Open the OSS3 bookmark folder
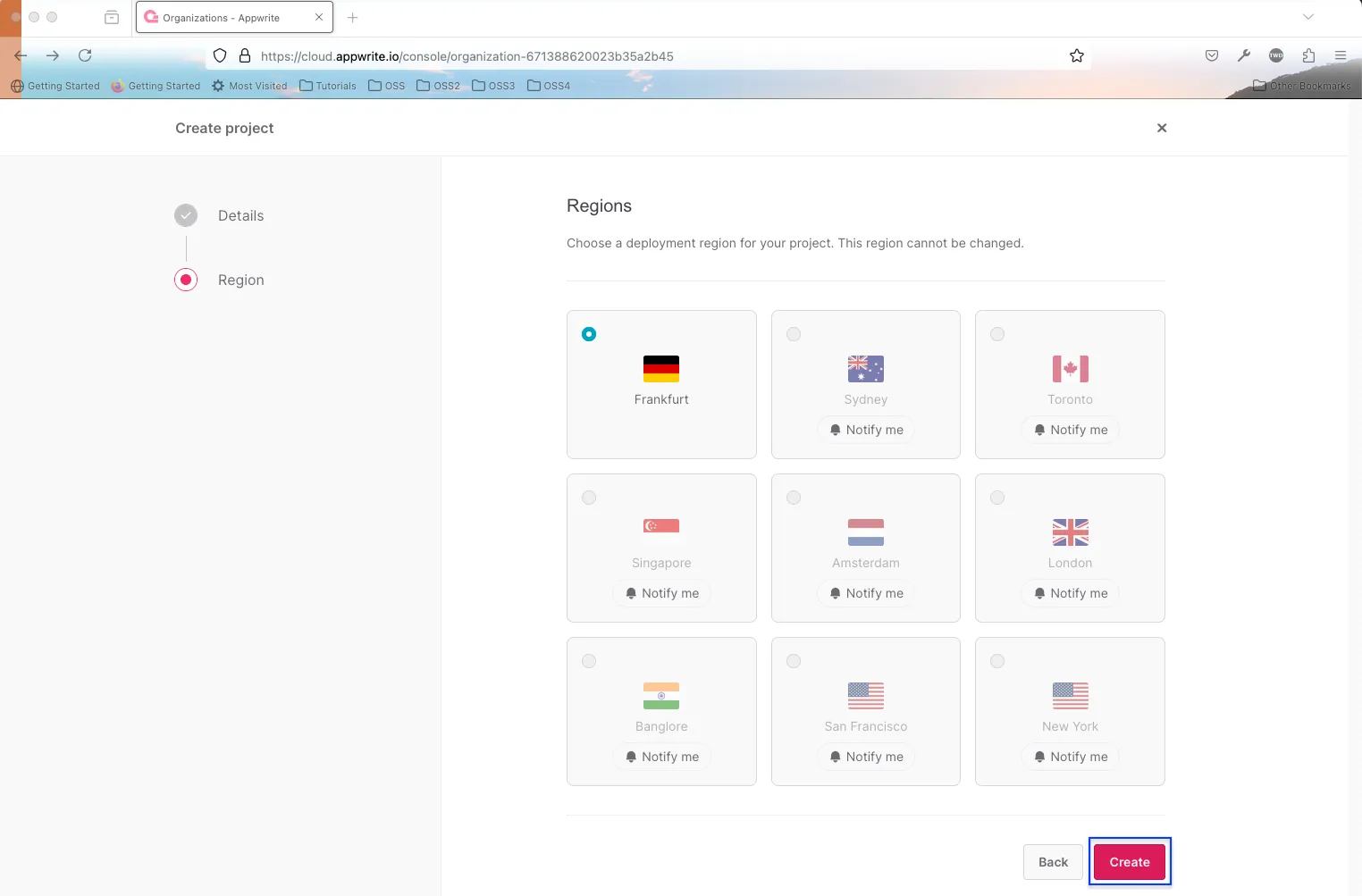The width and height of the screenshot is (1362, 896). coord(492,86)
